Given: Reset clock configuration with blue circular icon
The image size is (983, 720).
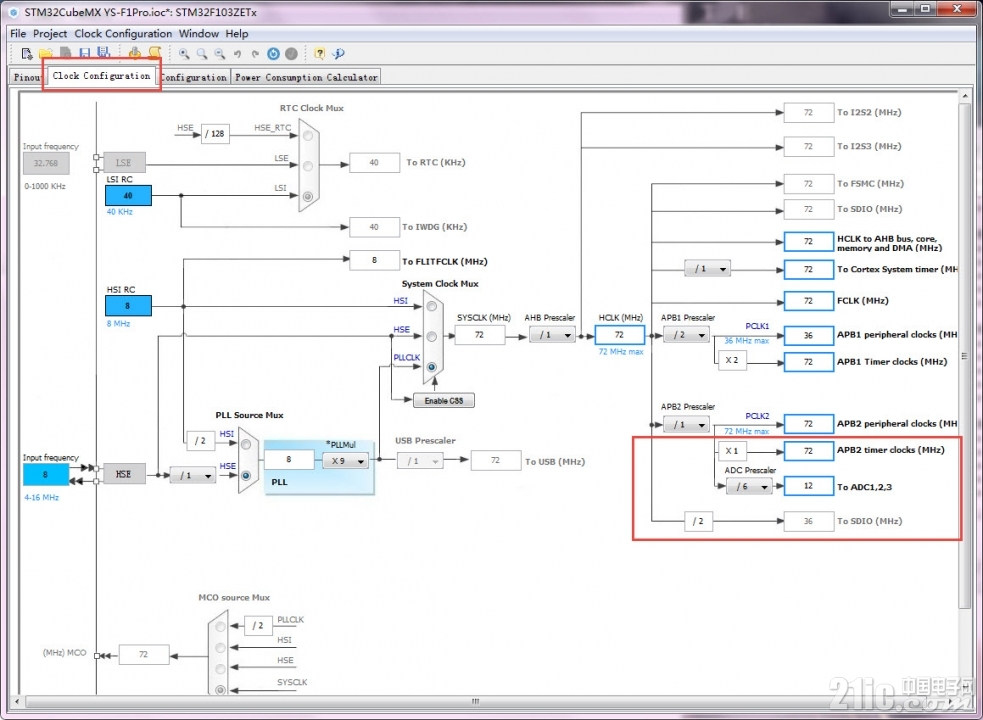Looking at the screenshot, I should (273, 54).
